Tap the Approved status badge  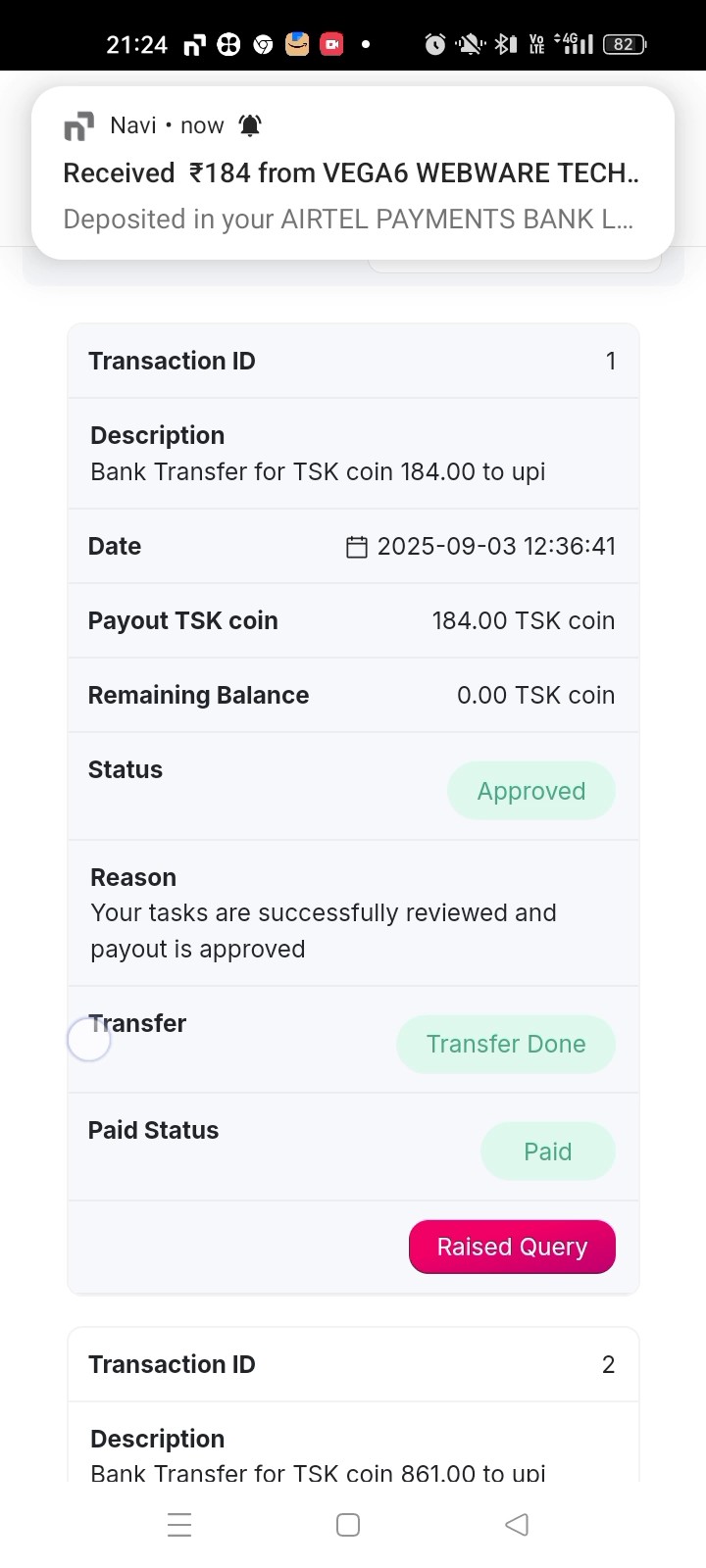pos(531,791)
